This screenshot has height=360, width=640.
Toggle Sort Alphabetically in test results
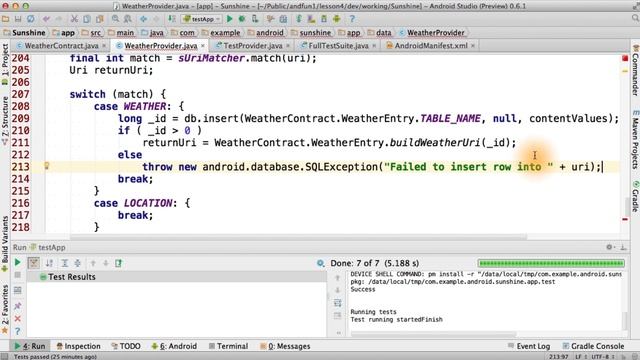coord(49,263)
